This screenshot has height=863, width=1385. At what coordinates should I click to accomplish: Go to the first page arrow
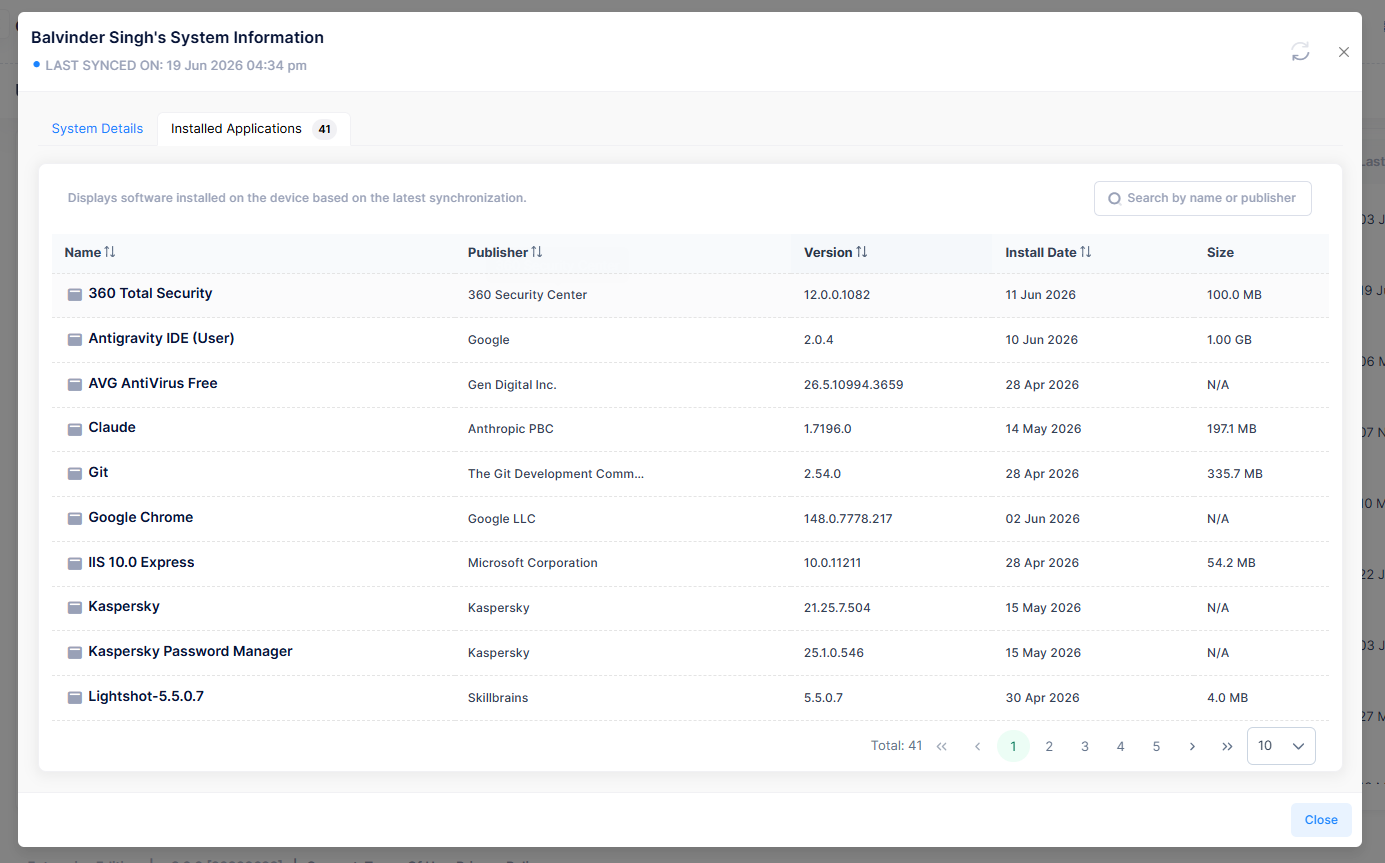click(x=941, y=746)
